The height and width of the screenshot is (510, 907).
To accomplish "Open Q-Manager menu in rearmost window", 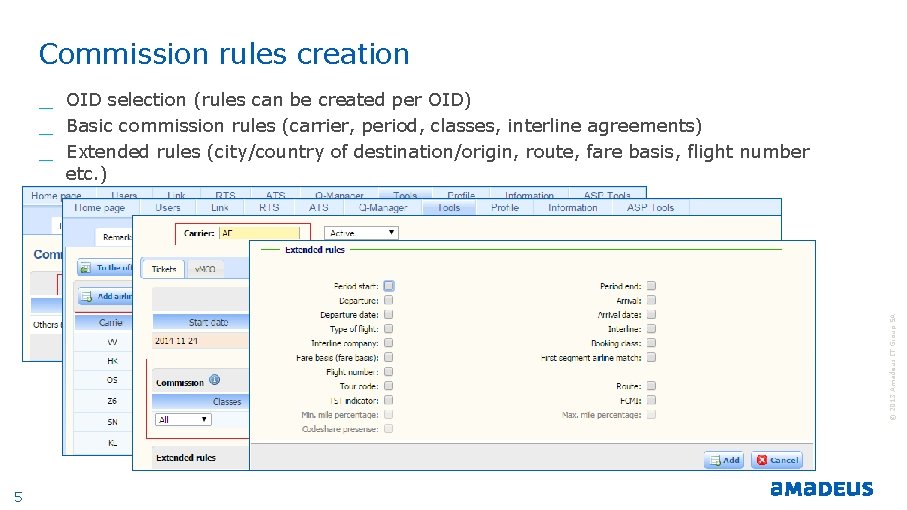I will tap(339, 195).
